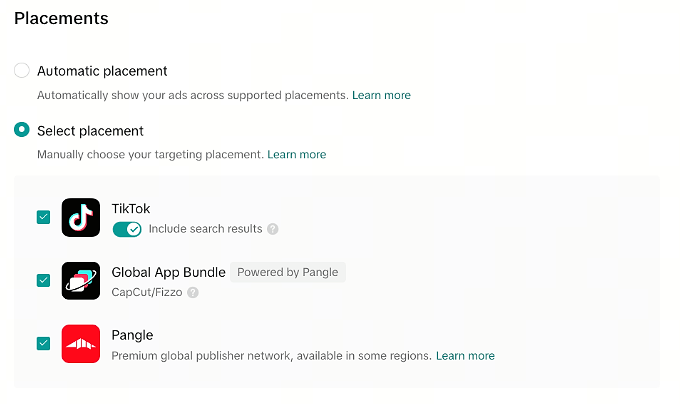Click the Powered by Pangle badge
This screenshot has height=404, width=680.
(288, 272)
